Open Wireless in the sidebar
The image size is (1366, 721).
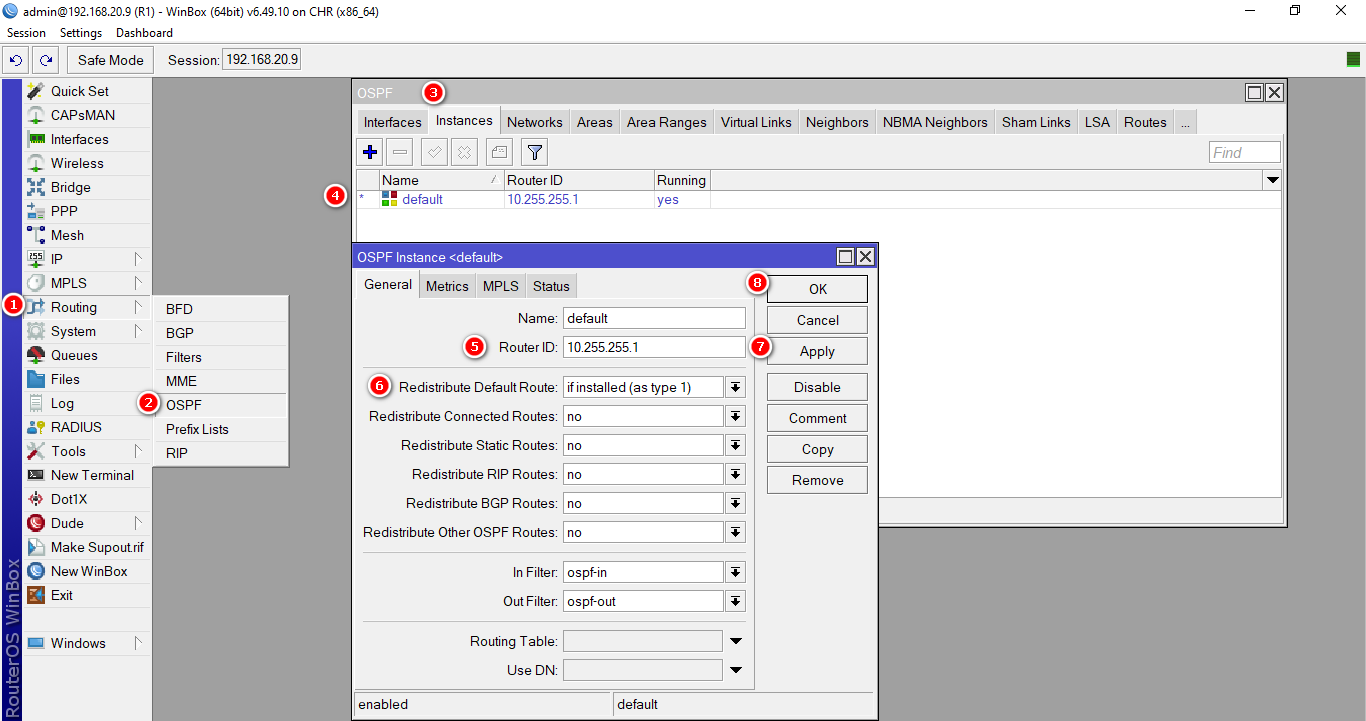coord(87,163)
